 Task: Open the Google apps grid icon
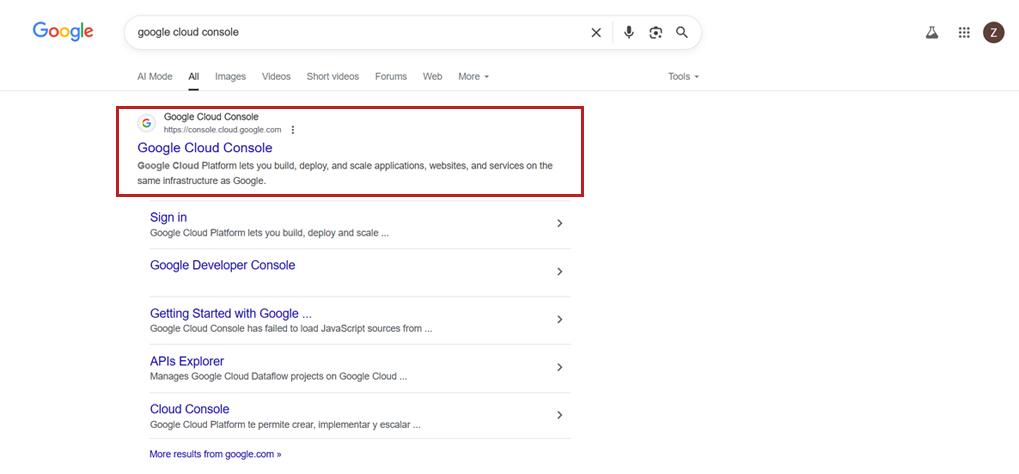pyautogui.click(x=964, y=33)
